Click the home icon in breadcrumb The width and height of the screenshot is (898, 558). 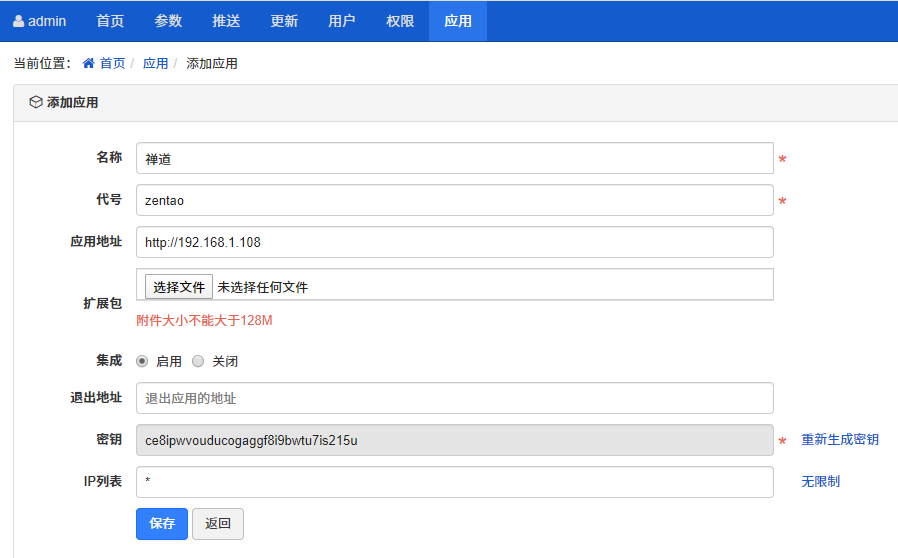pyautogui.click(x=88, y=63)
